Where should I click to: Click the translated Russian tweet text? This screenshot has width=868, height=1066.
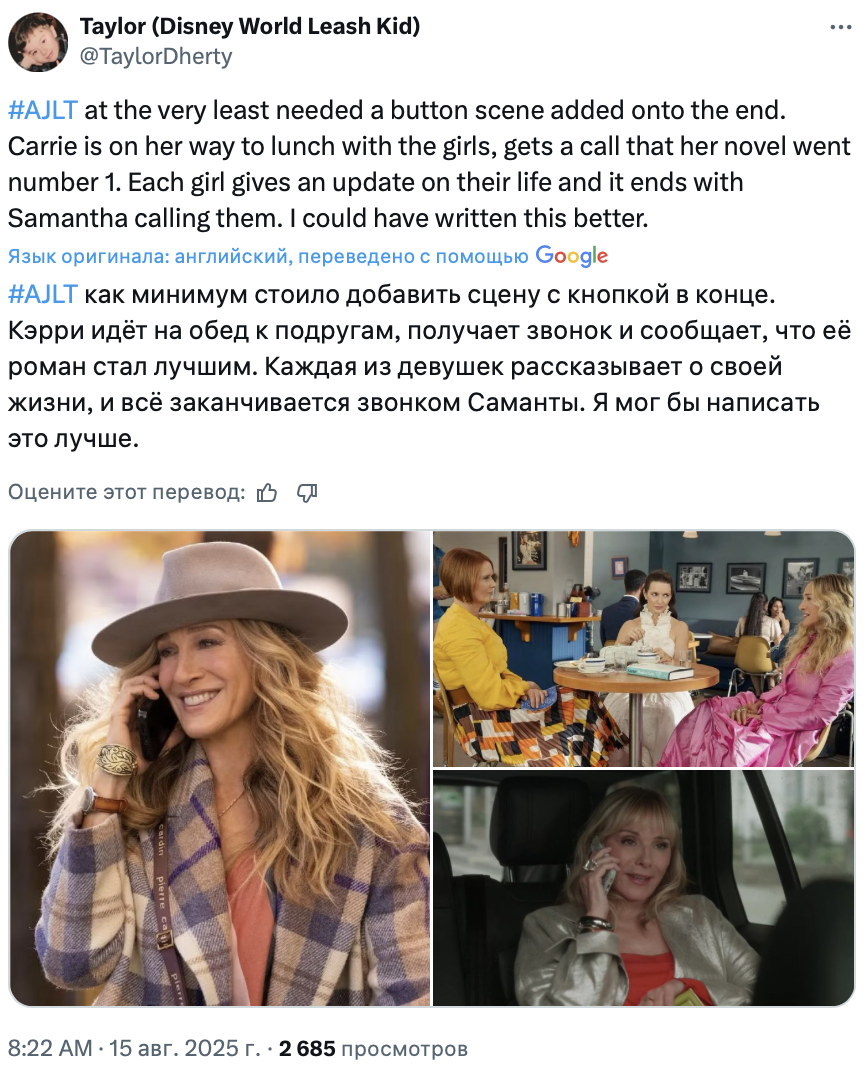point(430,366)
